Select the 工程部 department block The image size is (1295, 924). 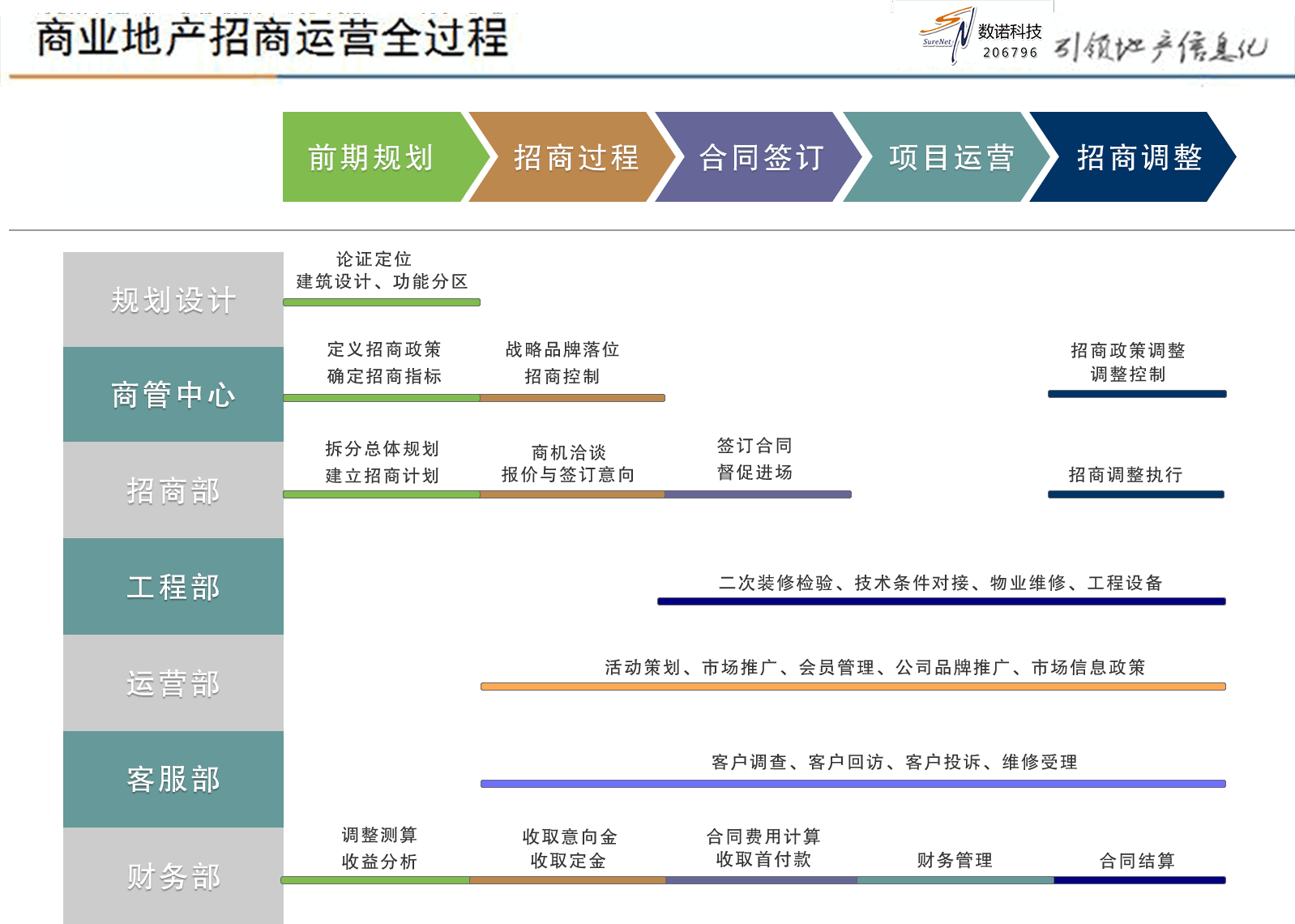tap(173, 587)
